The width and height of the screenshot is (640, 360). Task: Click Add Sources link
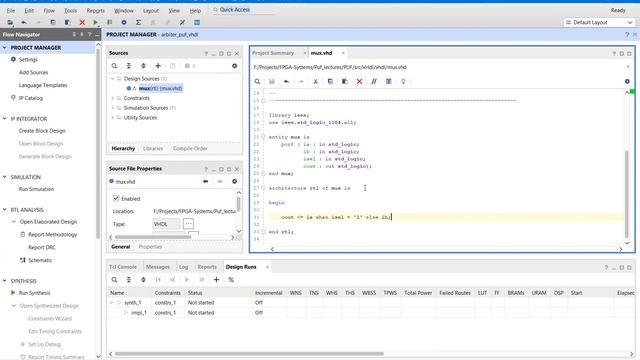33,72
